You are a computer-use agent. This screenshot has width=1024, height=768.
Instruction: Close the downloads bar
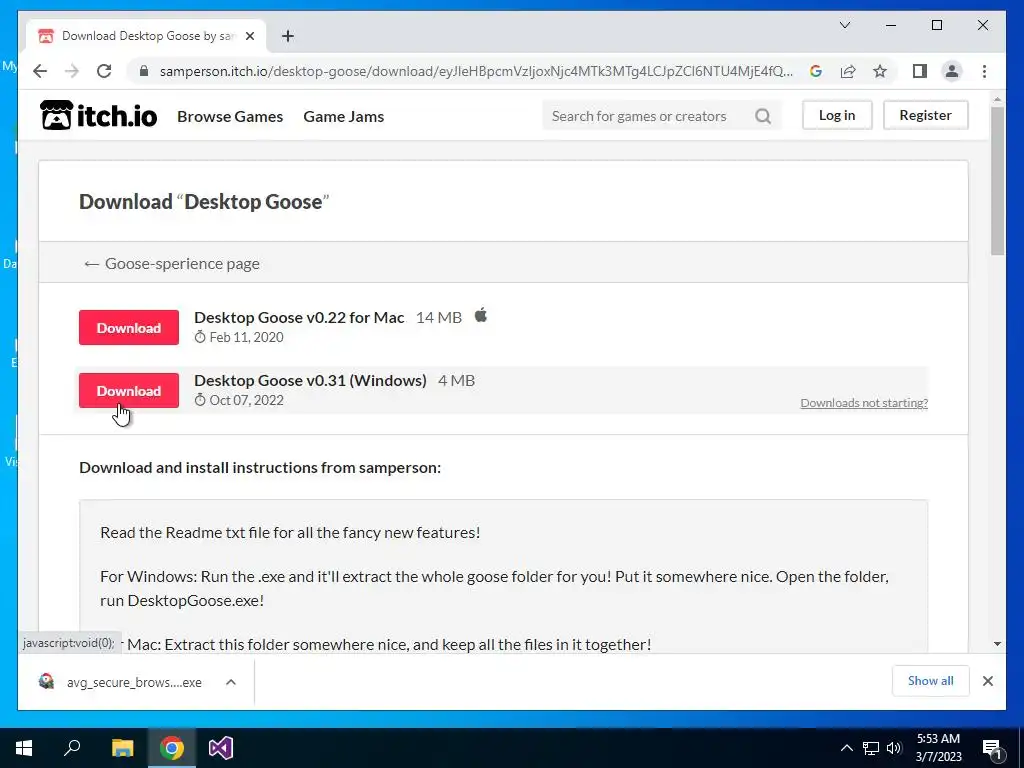pos(987,681)
